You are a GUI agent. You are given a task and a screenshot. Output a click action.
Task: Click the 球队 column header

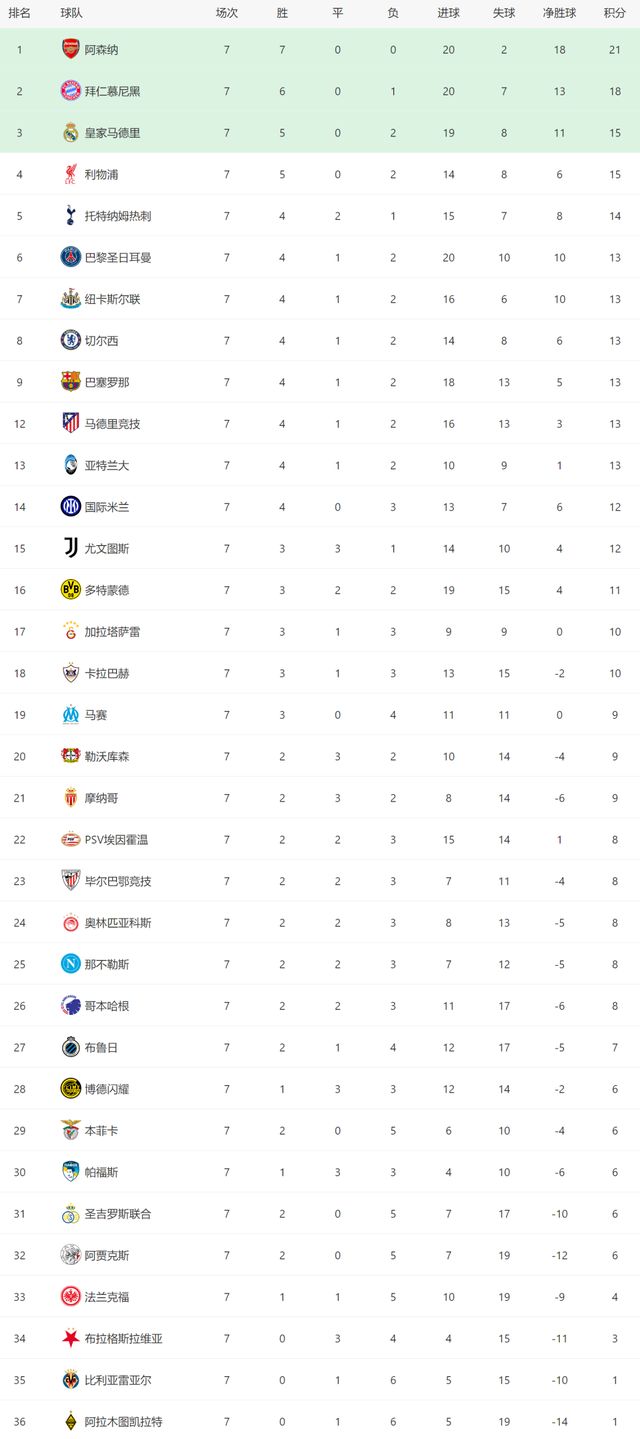click(x=71, y=13)
